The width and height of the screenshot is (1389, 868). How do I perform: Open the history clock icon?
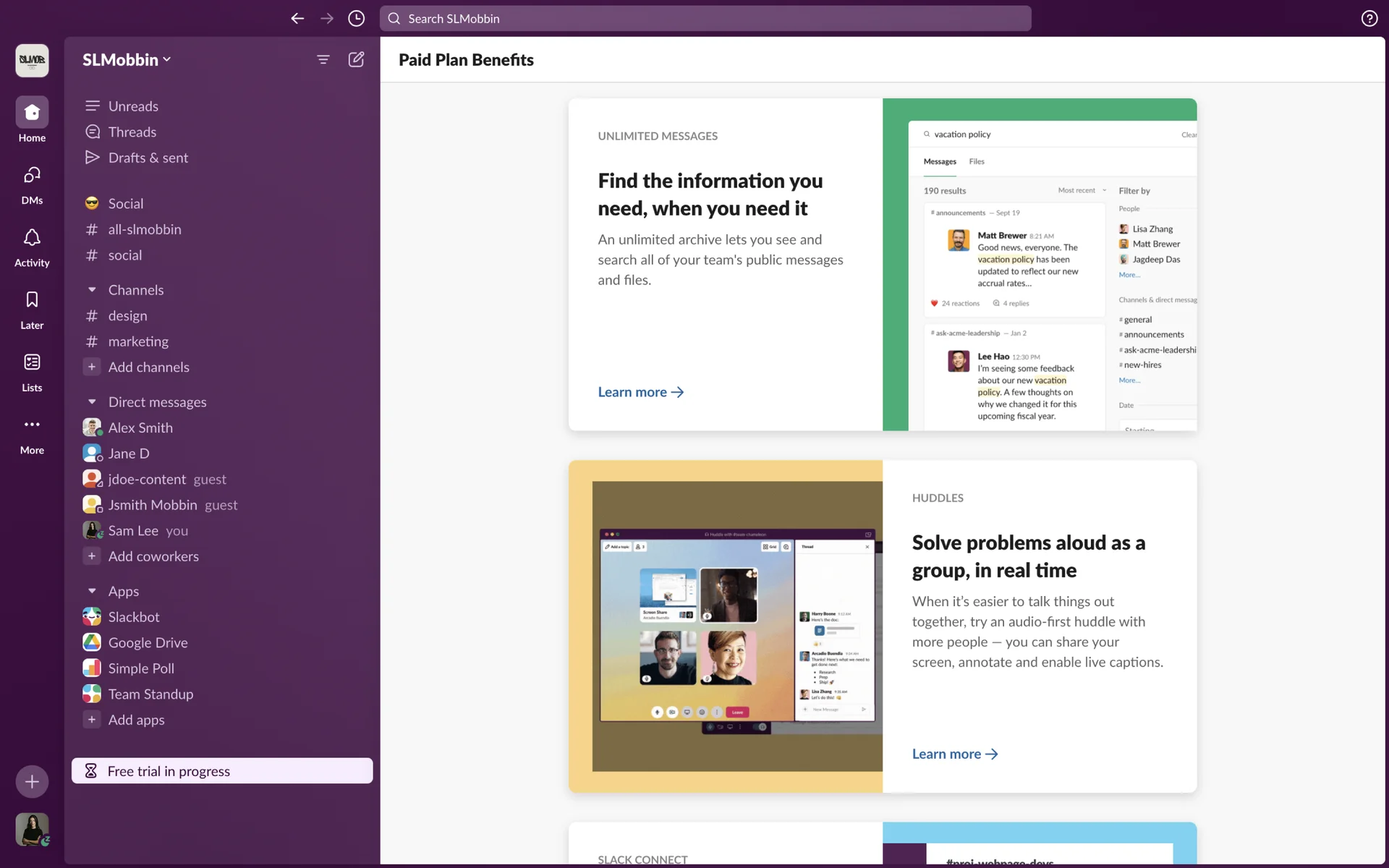coord(356,19)
